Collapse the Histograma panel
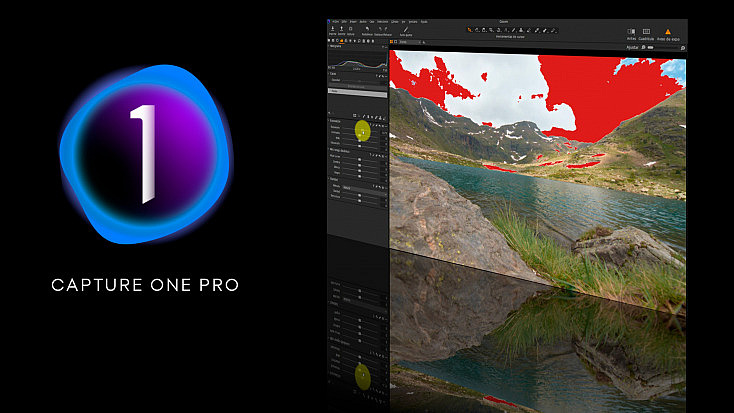 (329, 46)
